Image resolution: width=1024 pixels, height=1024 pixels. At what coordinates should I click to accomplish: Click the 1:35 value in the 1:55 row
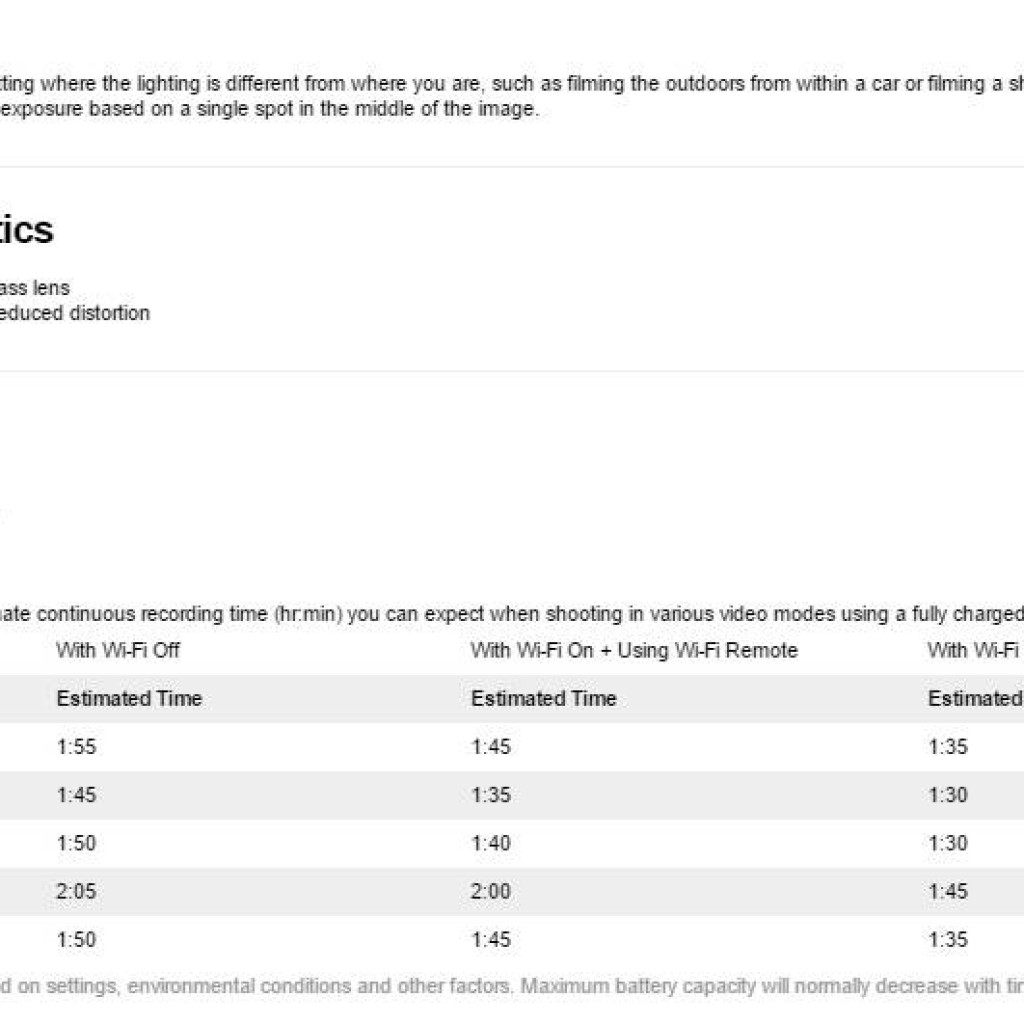(948, 746)
